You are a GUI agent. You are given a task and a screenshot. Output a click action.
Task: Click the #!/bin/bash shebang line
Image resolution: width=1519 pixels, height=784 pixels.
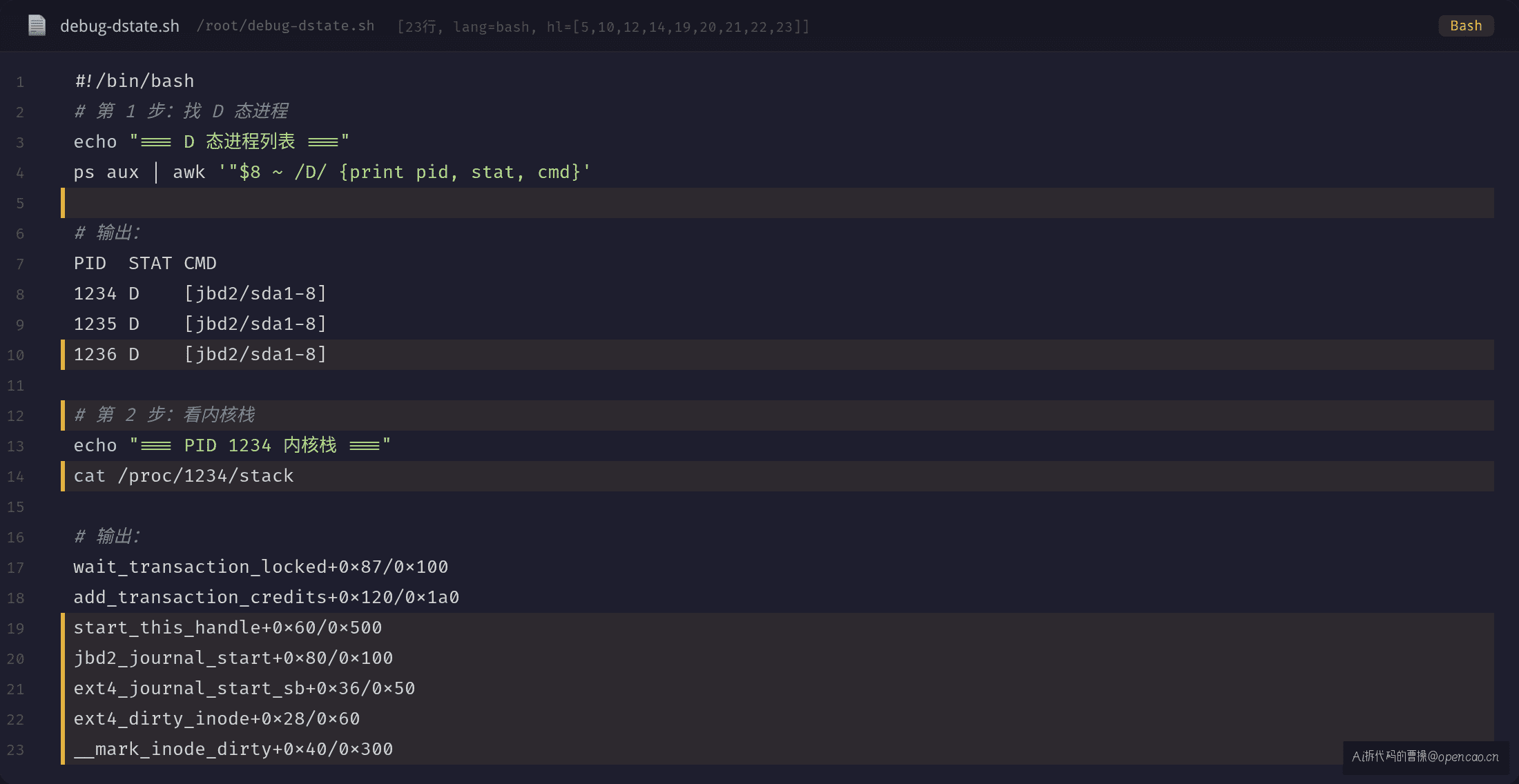tap(134, 81)
